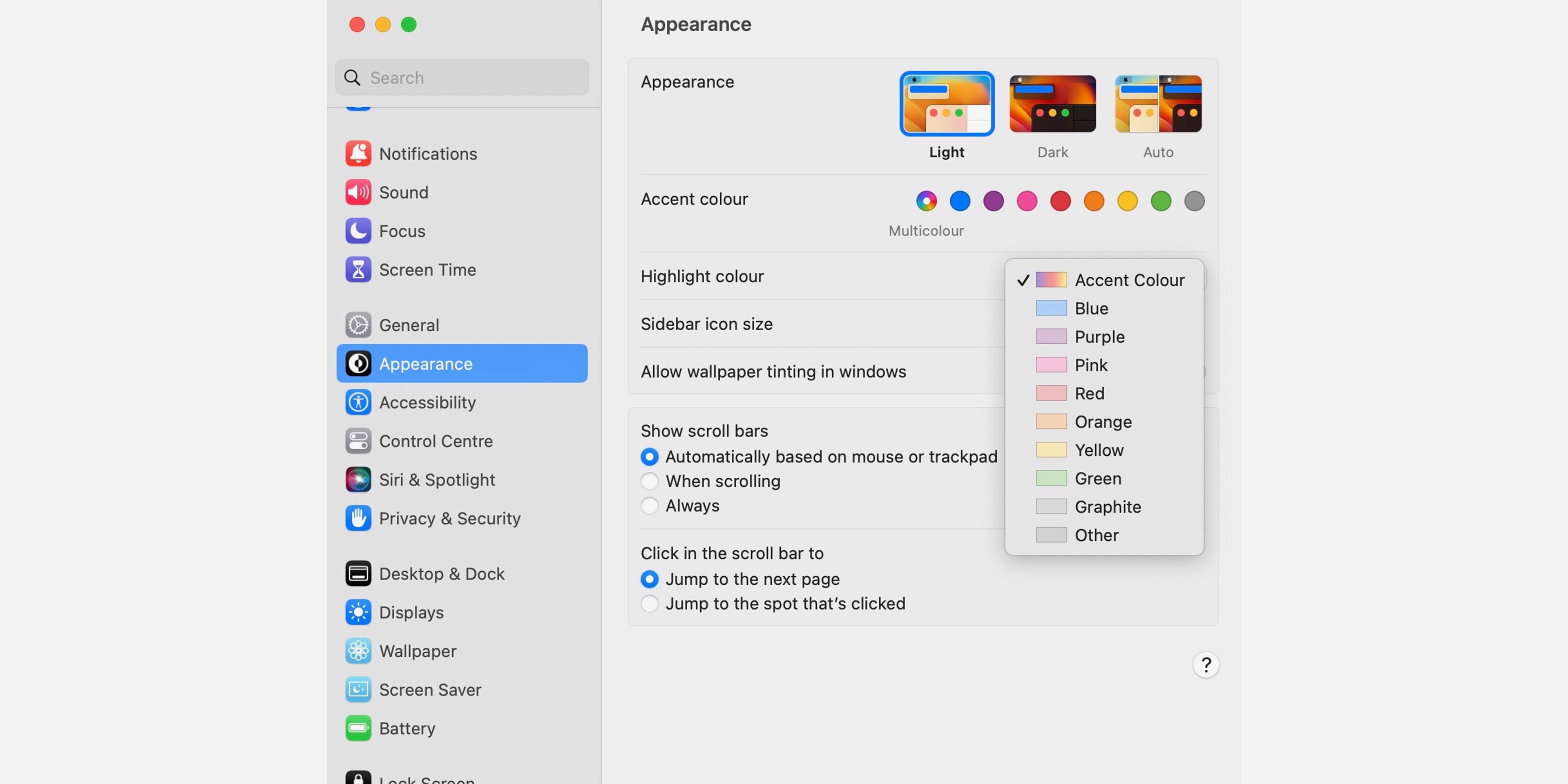Switch to Appearance in the sidebar
This screenshot has width=1568, height=784.
pos(426,363)
